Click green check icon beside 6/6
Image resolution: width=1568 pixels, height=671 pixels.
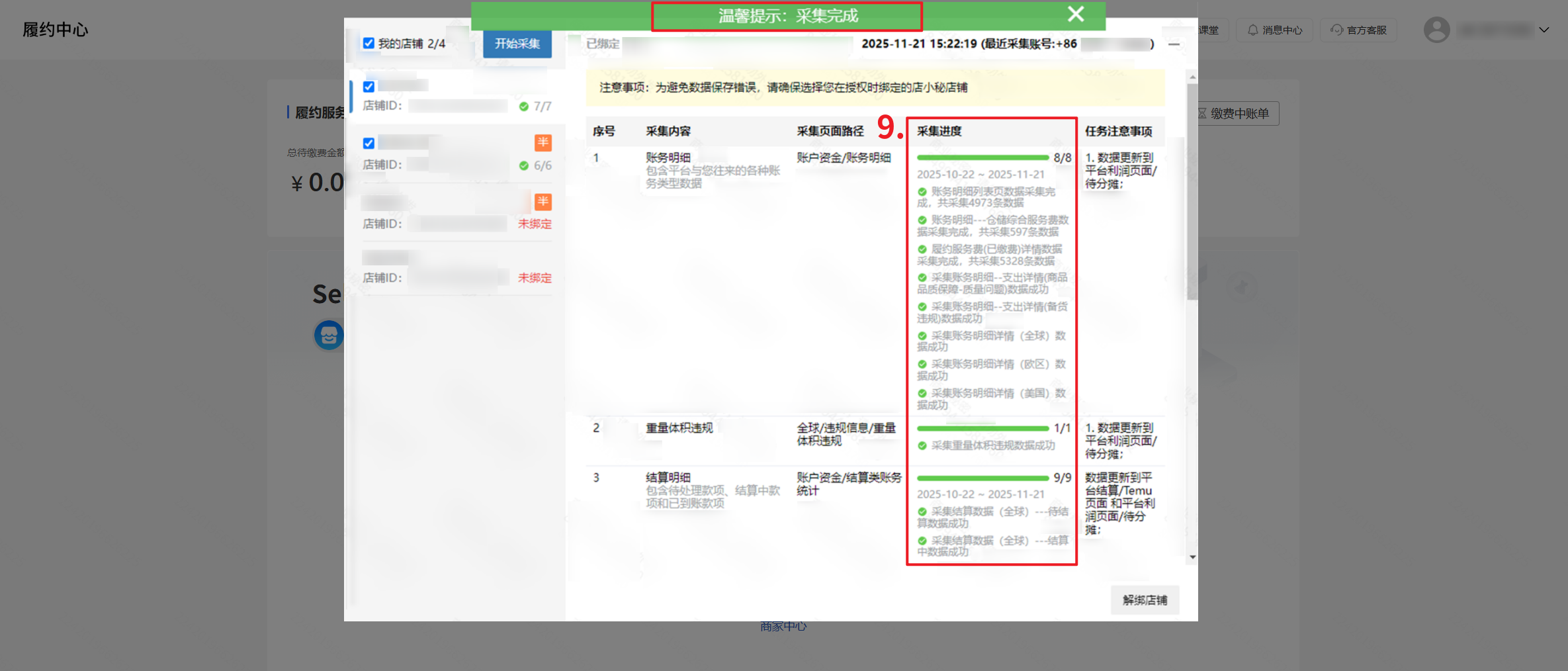pyautogui.click(x=523, y=165)
